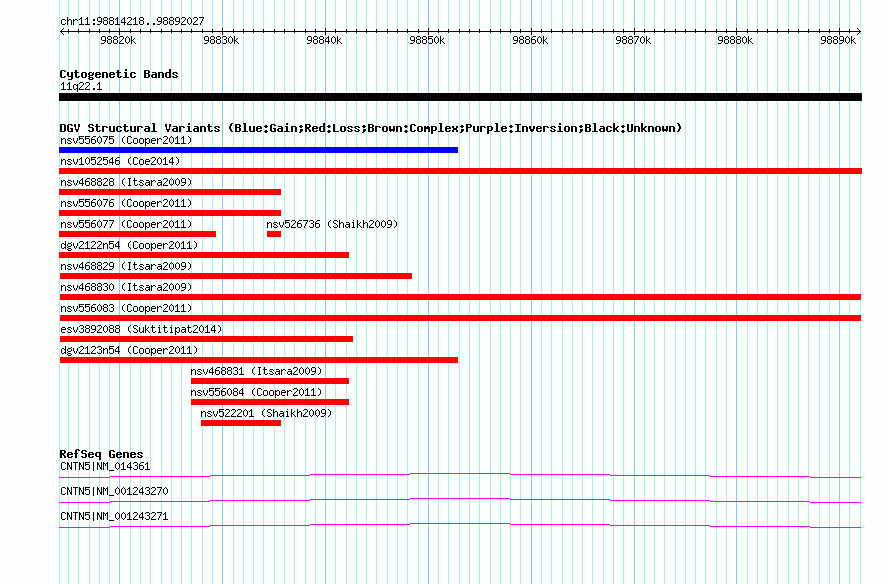The image size is (890, 584).
Task: Click the 98830k ruler tick
Action: tap(221, 40)
